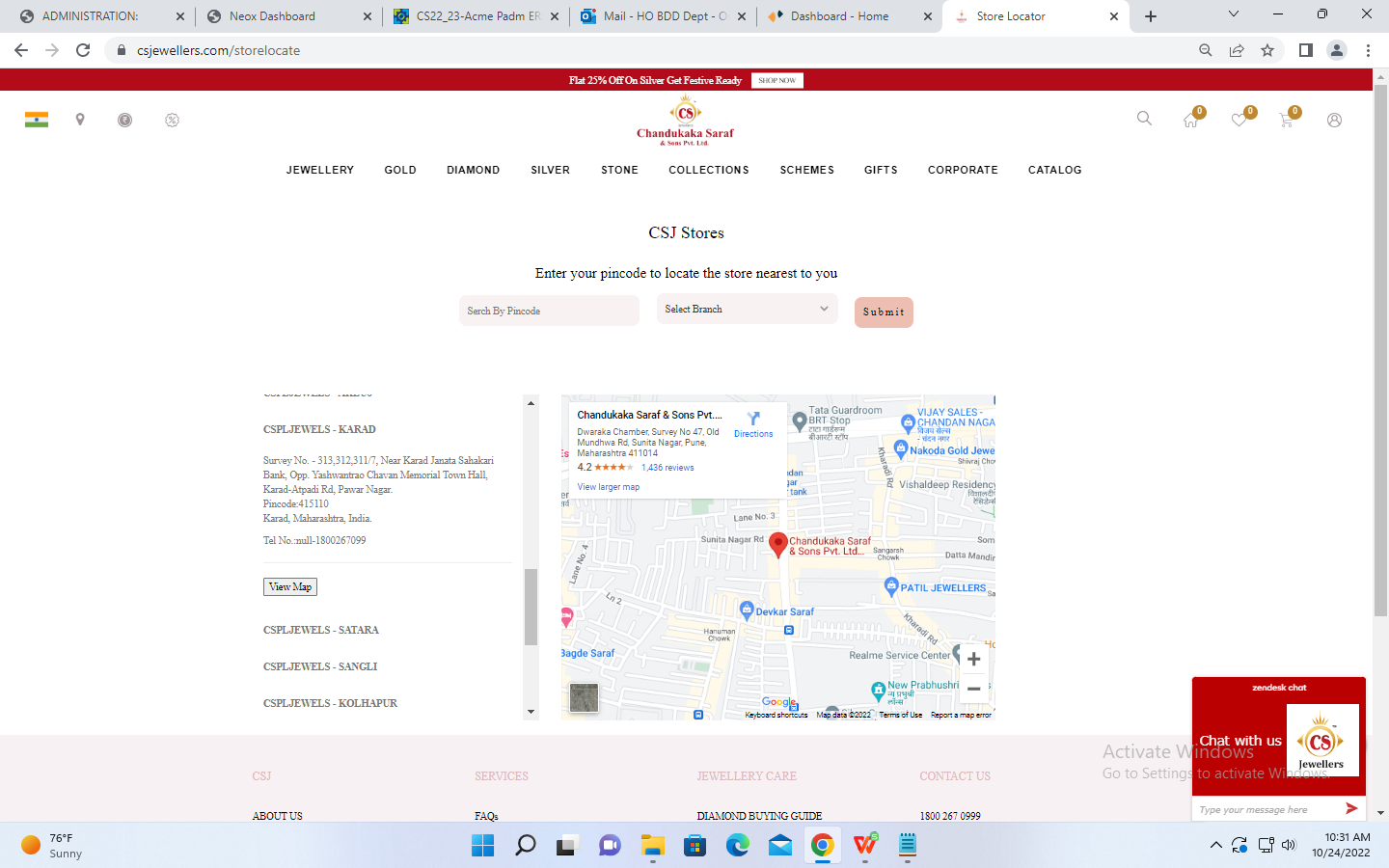The width and height of the screenshot is (1389, 868).
Task: Open Chrome three-dot menu
Action: point(1368,50)
